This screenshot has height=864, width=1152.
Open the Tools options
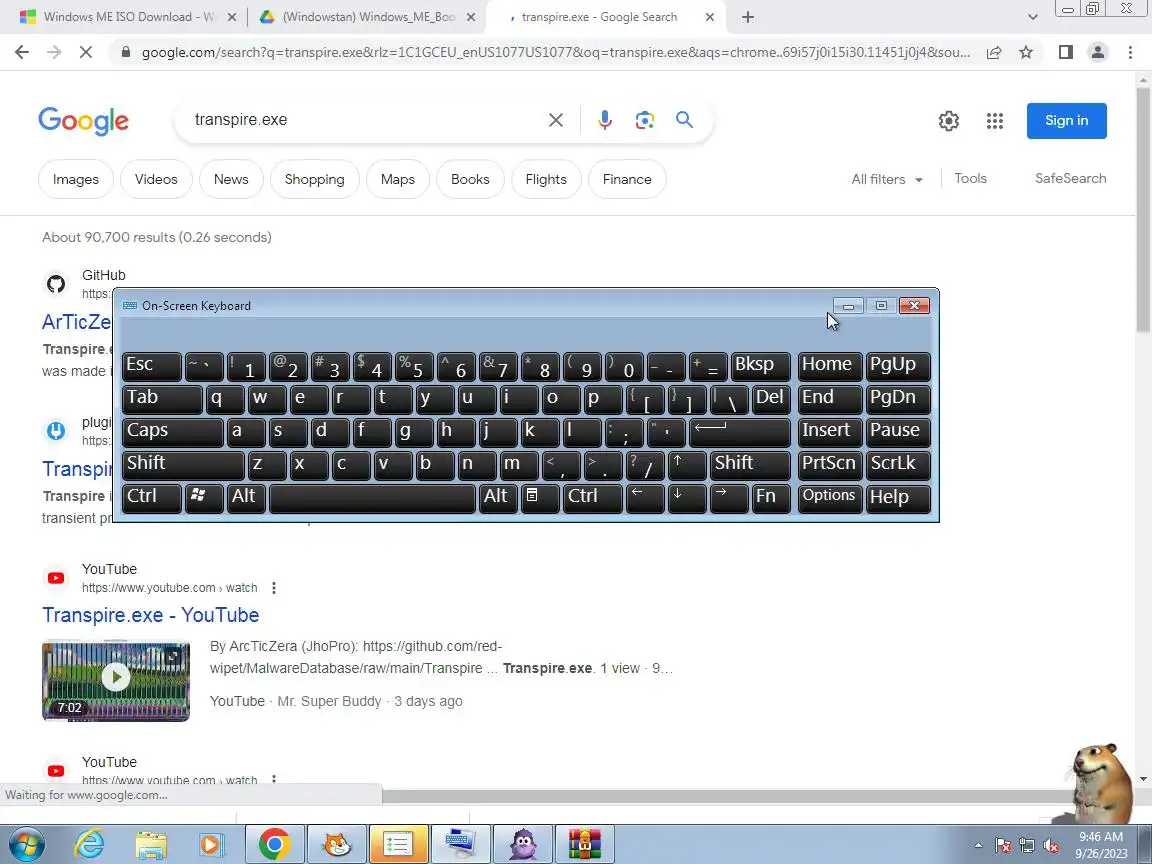click(970, 179)
